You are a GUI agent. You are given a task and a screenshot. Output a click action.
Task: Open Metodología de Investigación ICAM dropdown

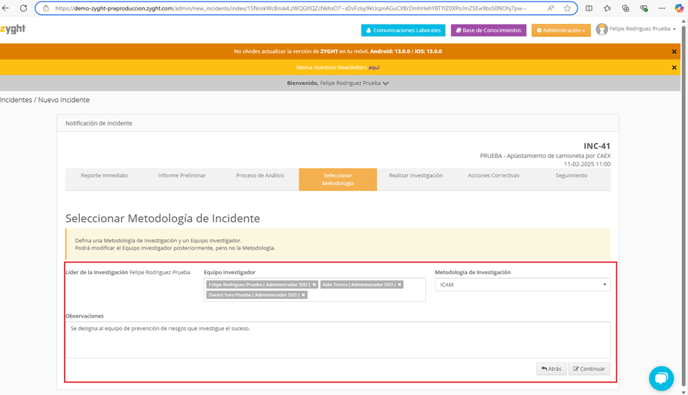522,285
